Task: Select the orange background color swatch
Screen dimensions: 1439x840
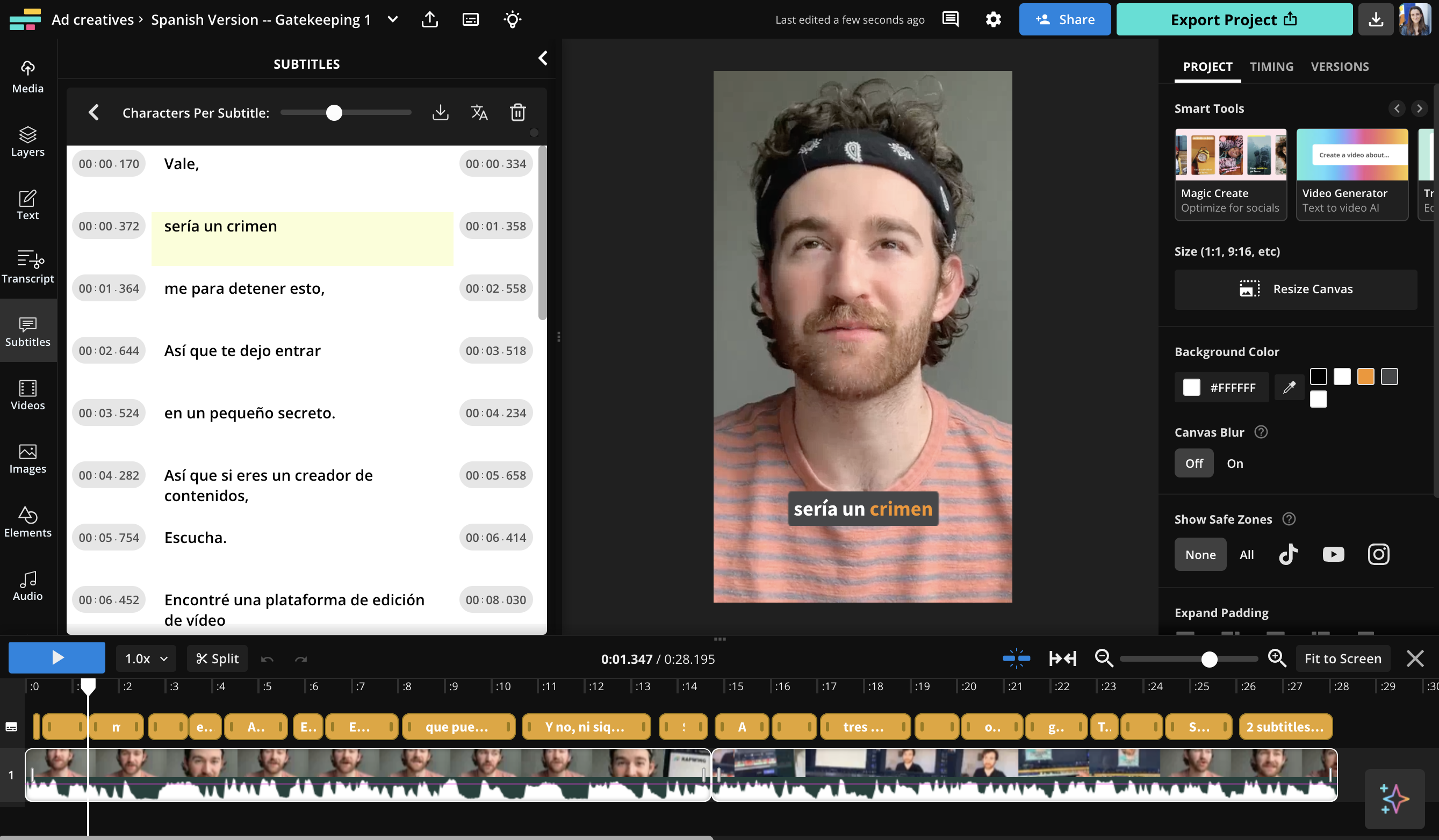Action: pos(1365,376)
